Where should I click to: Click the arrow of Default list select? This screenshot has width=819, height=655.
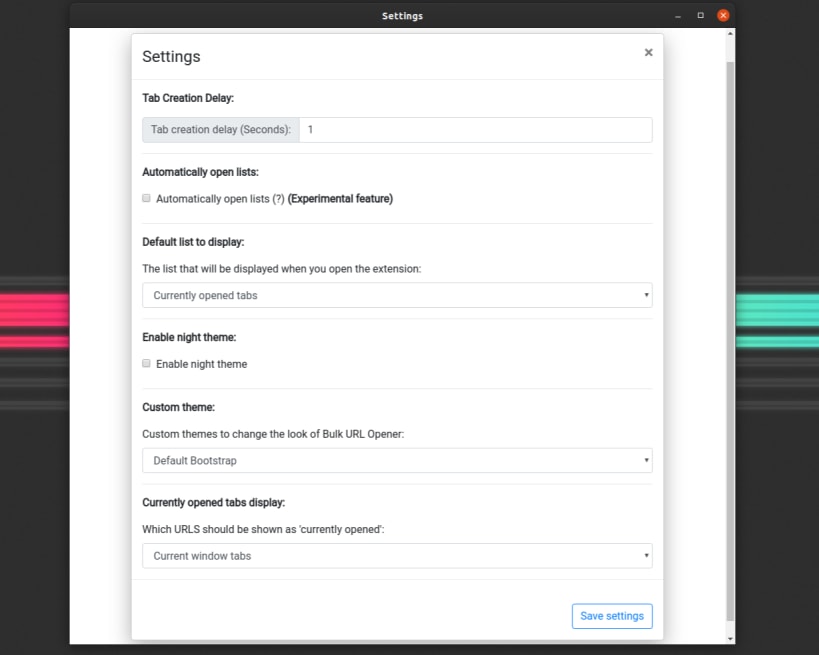coord(646,295)
